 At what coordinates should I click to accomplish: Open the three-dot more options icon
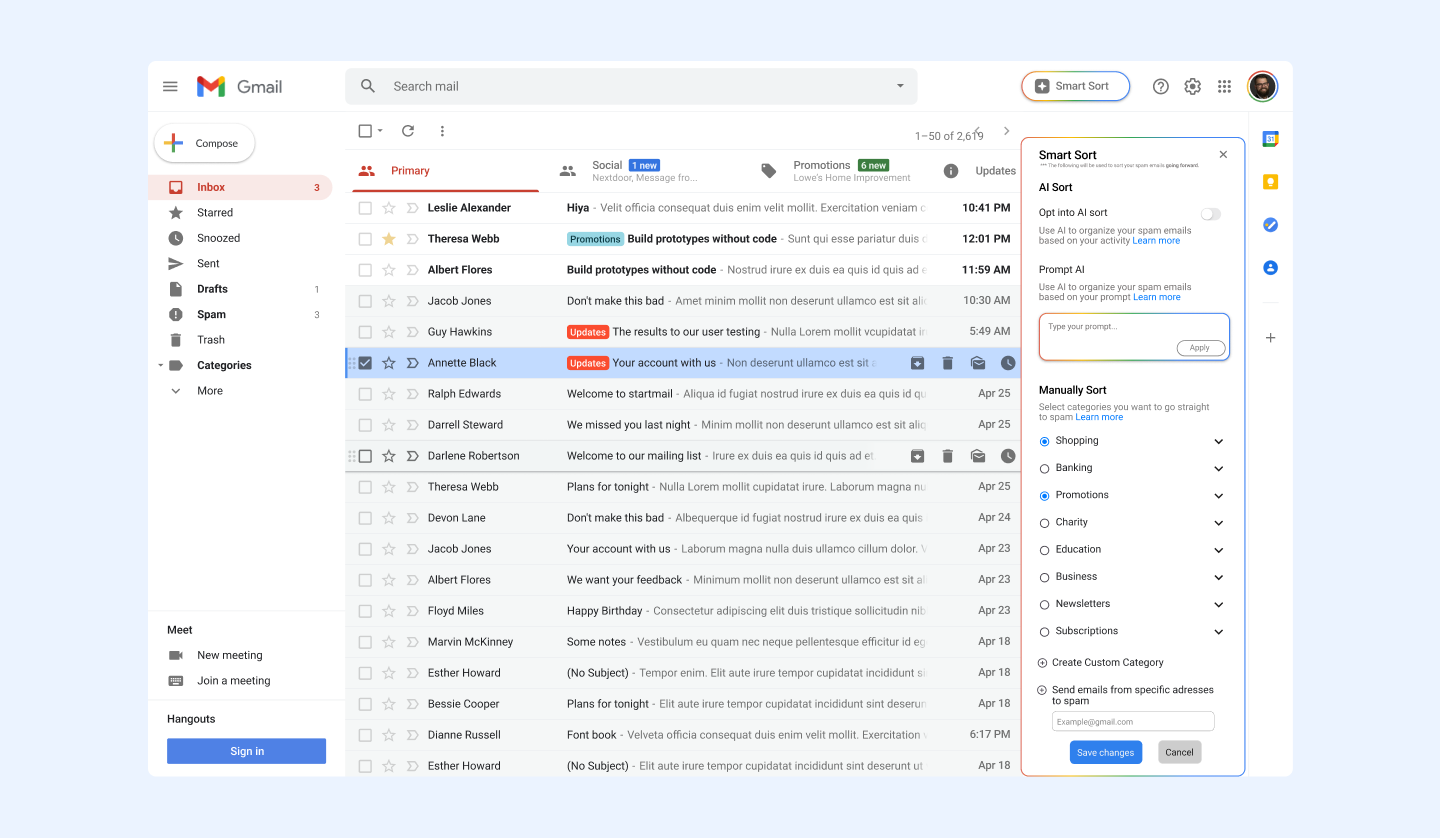click(x=442, y=131)
